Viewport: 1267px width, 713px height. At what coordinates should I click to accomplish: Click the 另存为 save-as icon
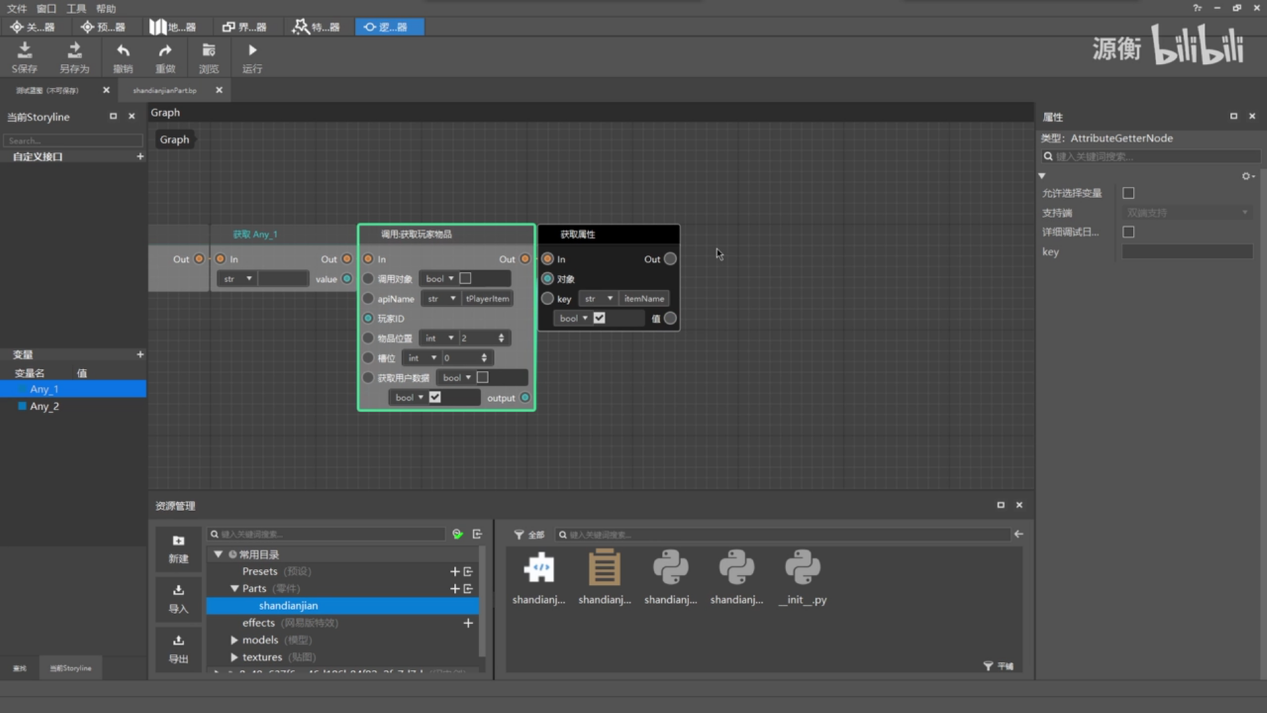74,51
